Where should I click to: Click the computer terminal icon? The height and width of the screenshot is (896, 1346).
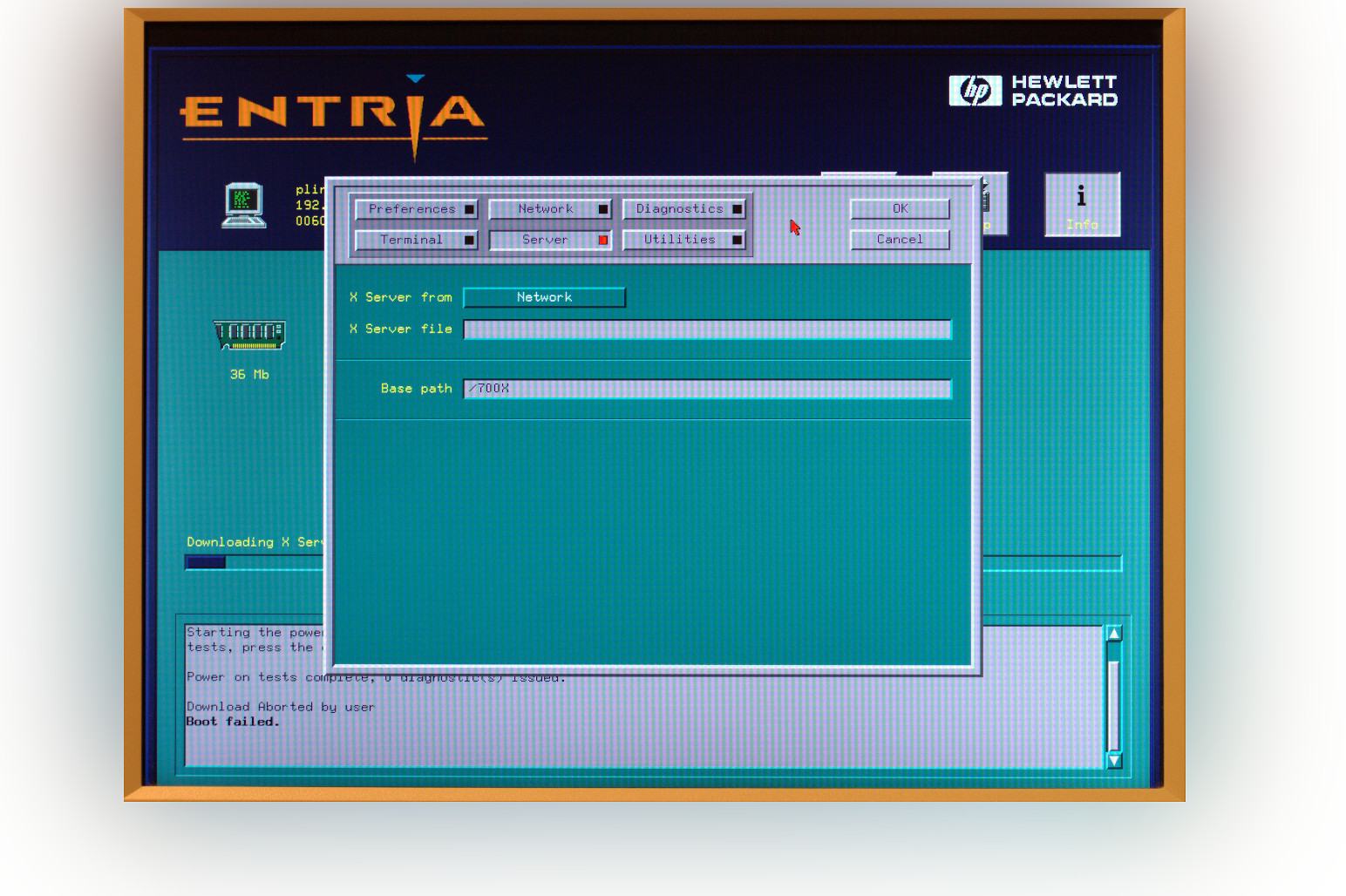(243, 206)
